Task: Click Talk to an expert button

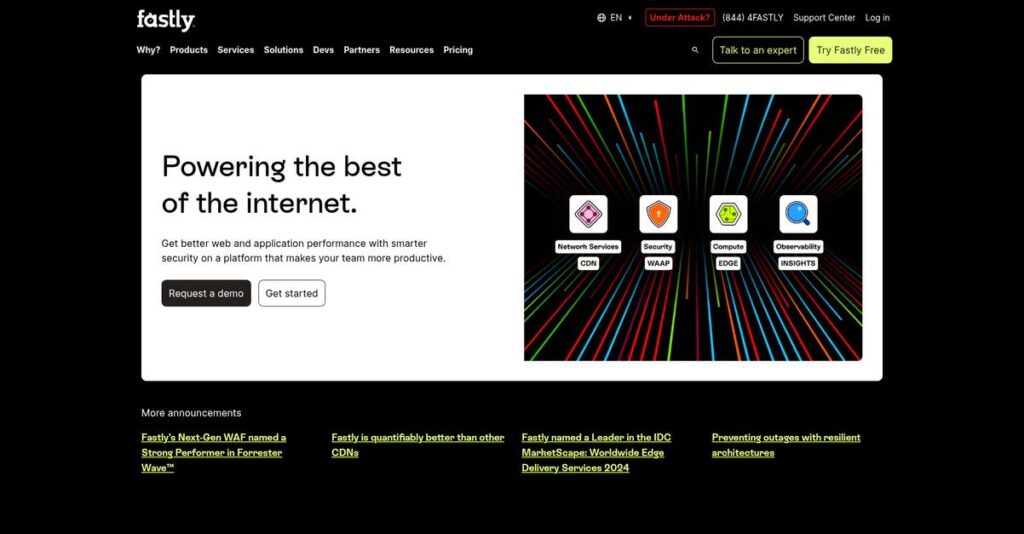Action: pyautogui.click(x=758, y=50)
